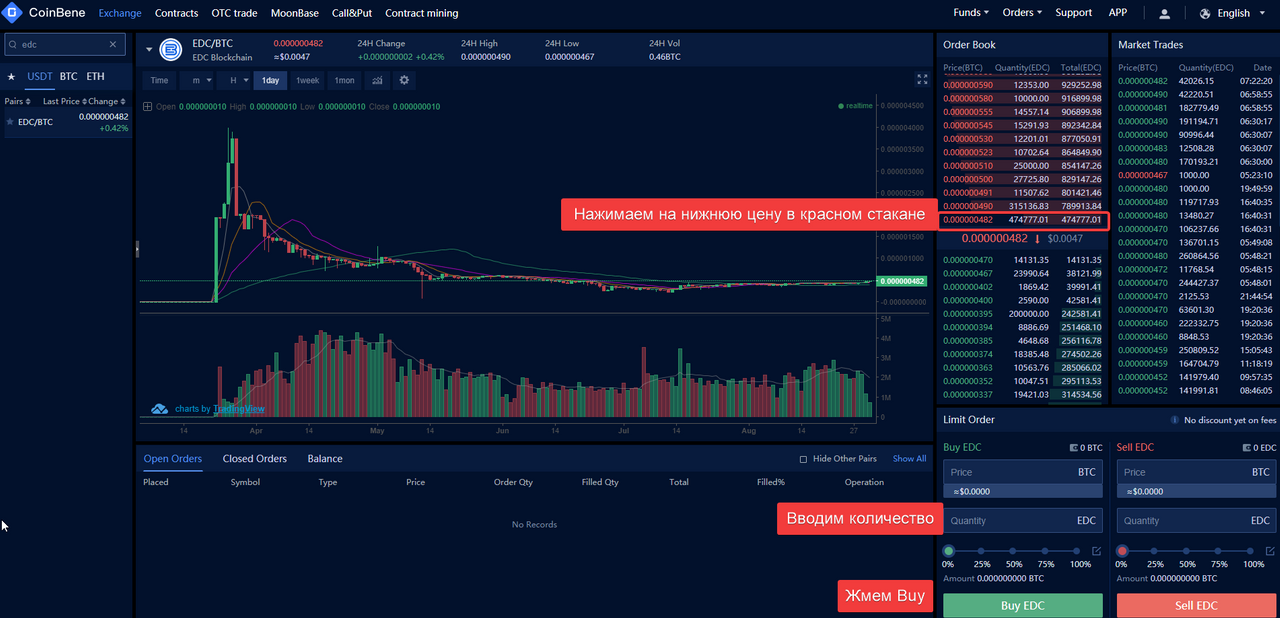Viewport: 1280px width, 618px height.
Task: Click wallet icon beside 0 BTC
Action: [x=1074, y=448]
